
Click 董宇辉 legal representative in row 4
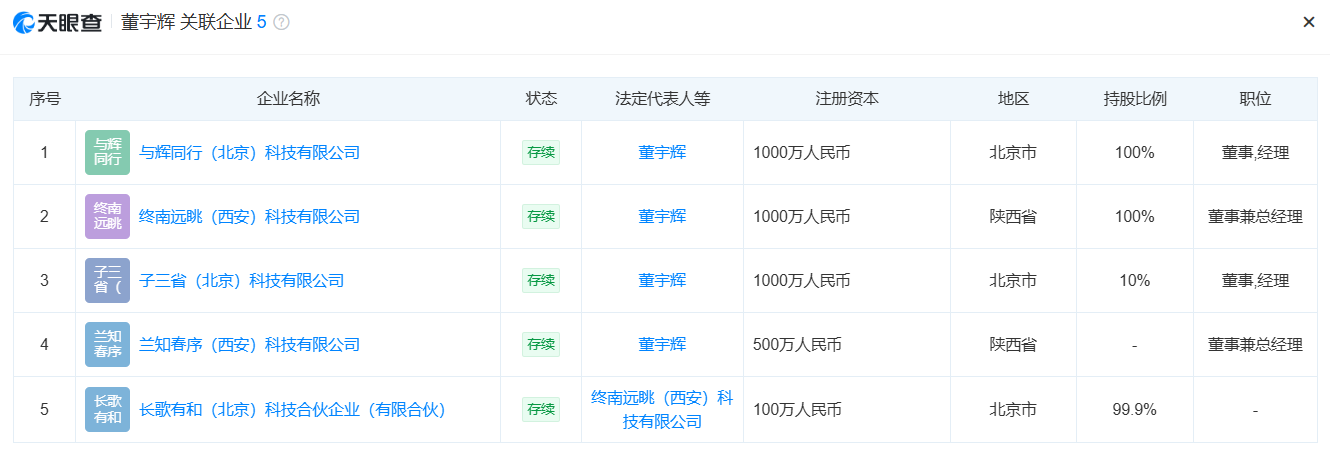pyautogui.click(x=662, y=345)
